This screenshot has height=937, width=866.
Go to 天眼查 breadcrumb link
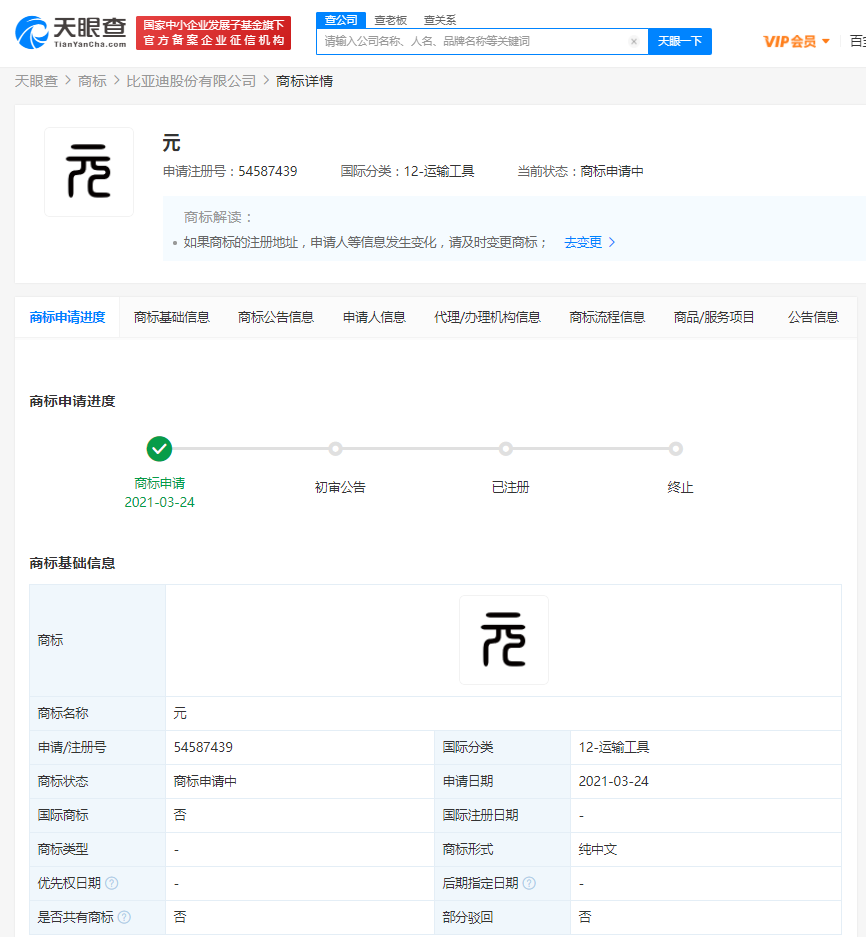pyautogui.click(x=36, y=81)
